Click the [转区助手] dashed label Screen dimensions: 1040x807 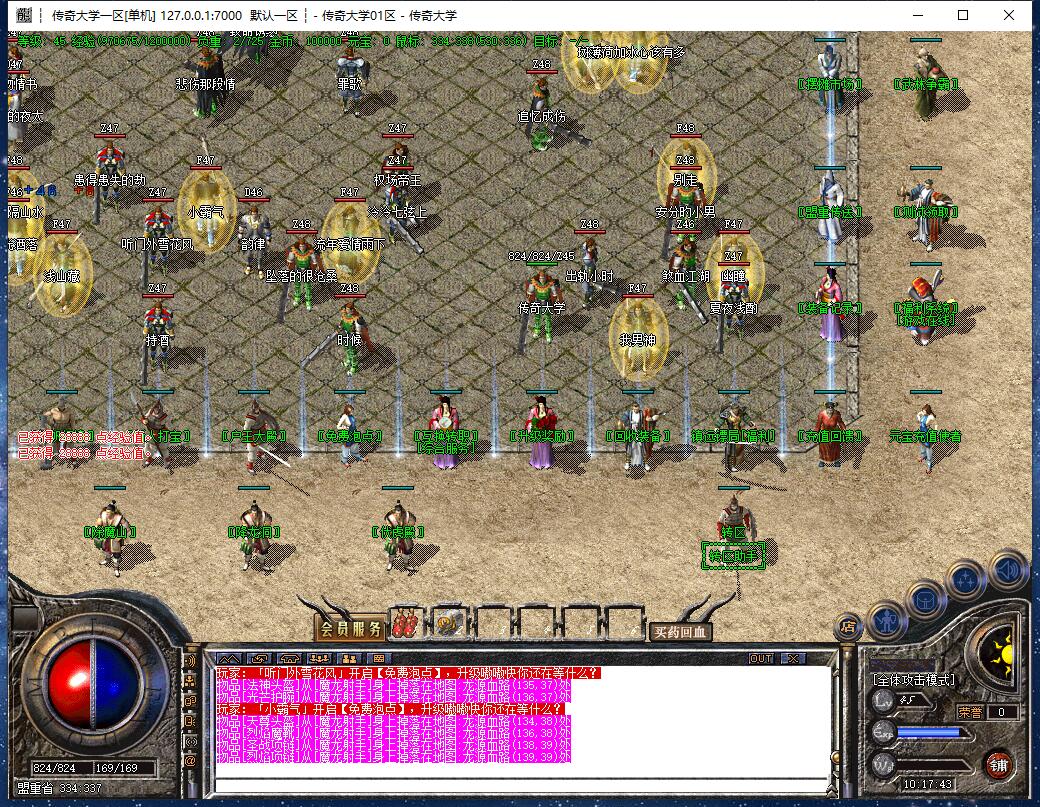point(734,556)
